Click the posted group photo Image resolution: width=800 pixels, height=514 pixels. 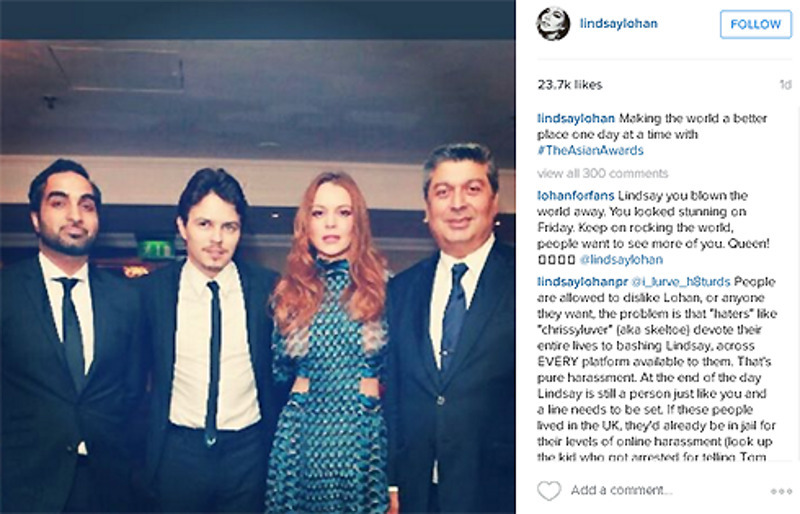coord(258,257)
